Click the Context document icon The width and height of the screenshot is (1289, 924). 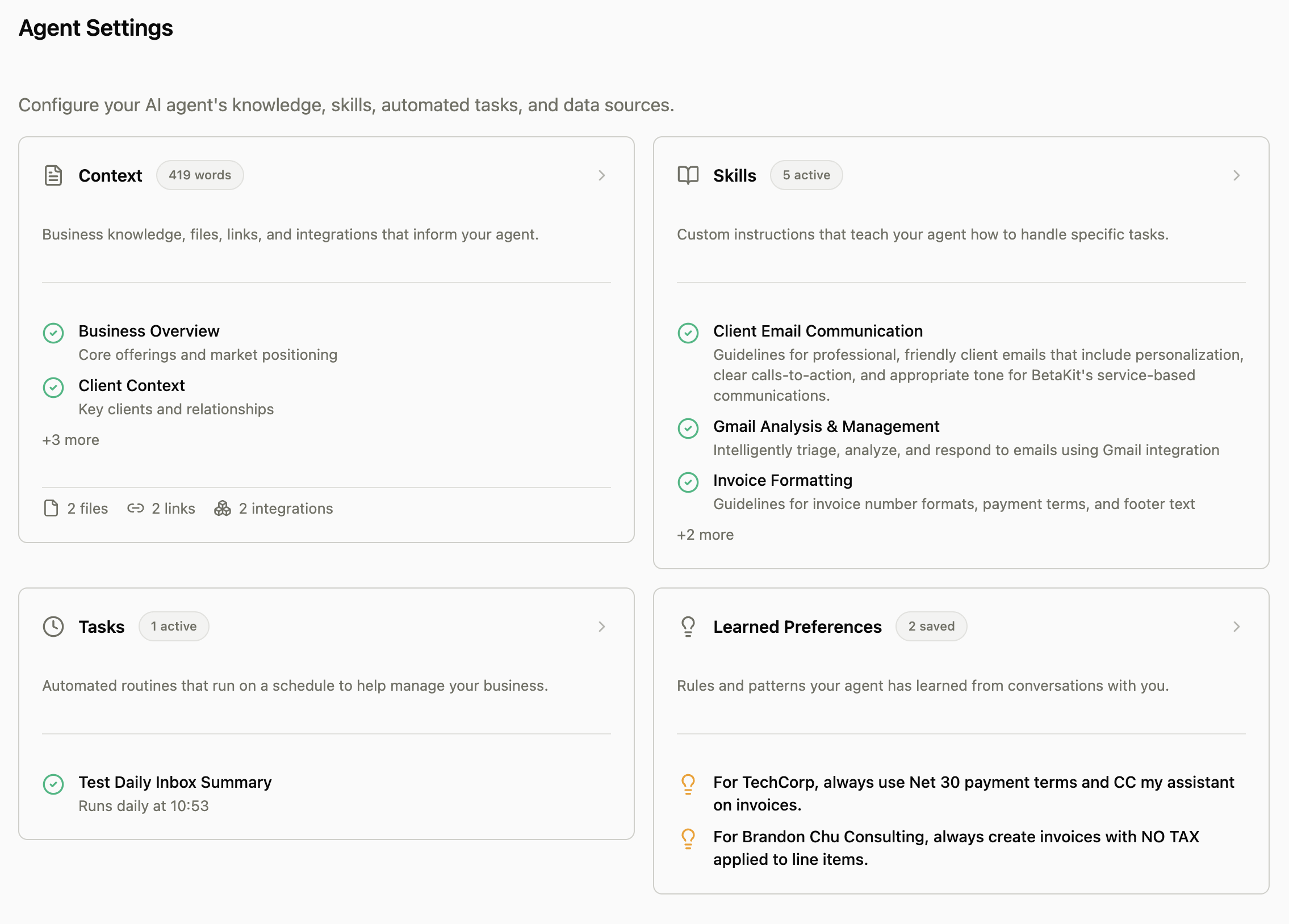(x=53, y=175)
